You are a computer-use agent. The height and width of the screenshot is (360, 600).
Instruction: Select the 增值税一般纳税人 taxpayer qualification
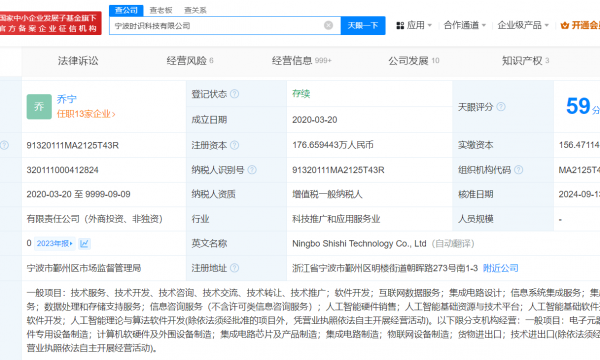point(327,194)
